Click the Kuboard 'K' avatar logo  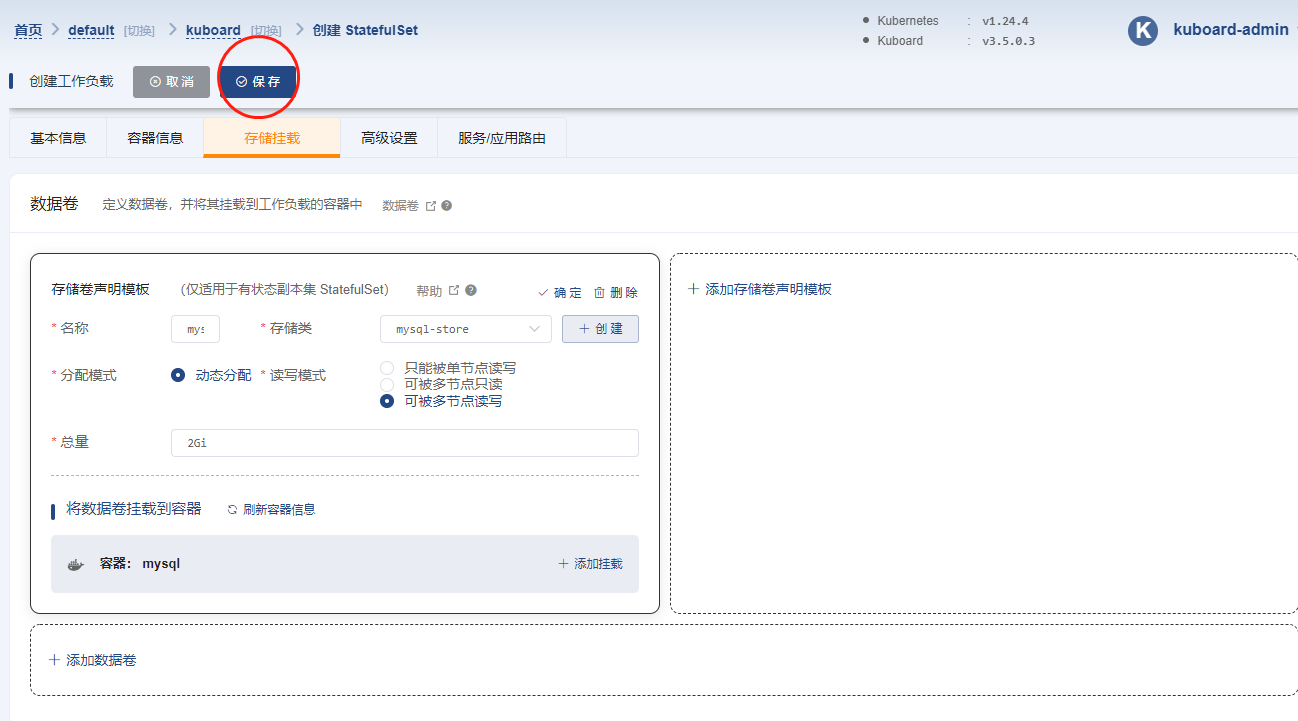[x=1142, y=31]
